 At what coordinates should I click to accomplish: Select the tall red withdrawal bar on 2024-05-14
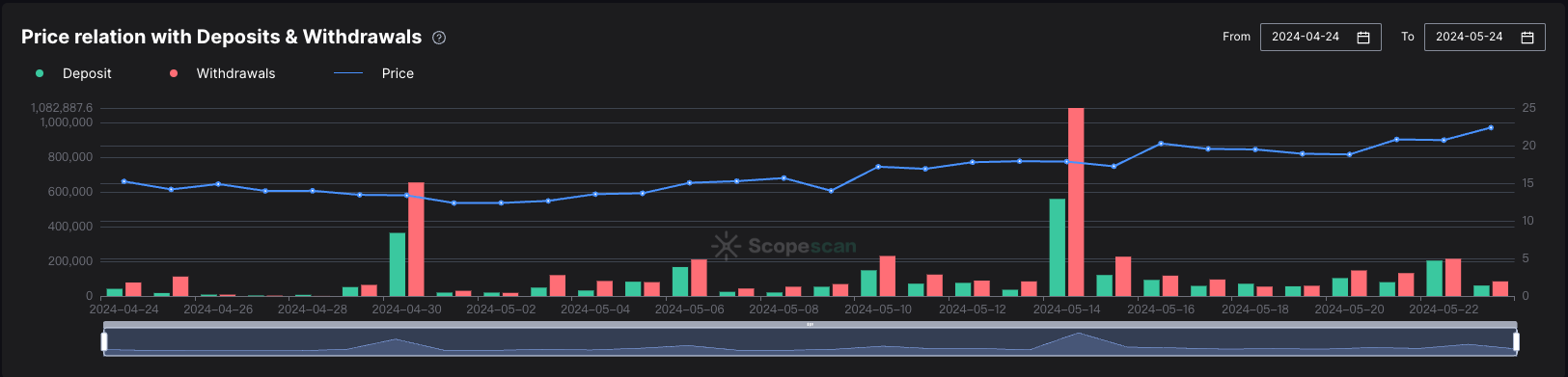[x=1076, y=202]
